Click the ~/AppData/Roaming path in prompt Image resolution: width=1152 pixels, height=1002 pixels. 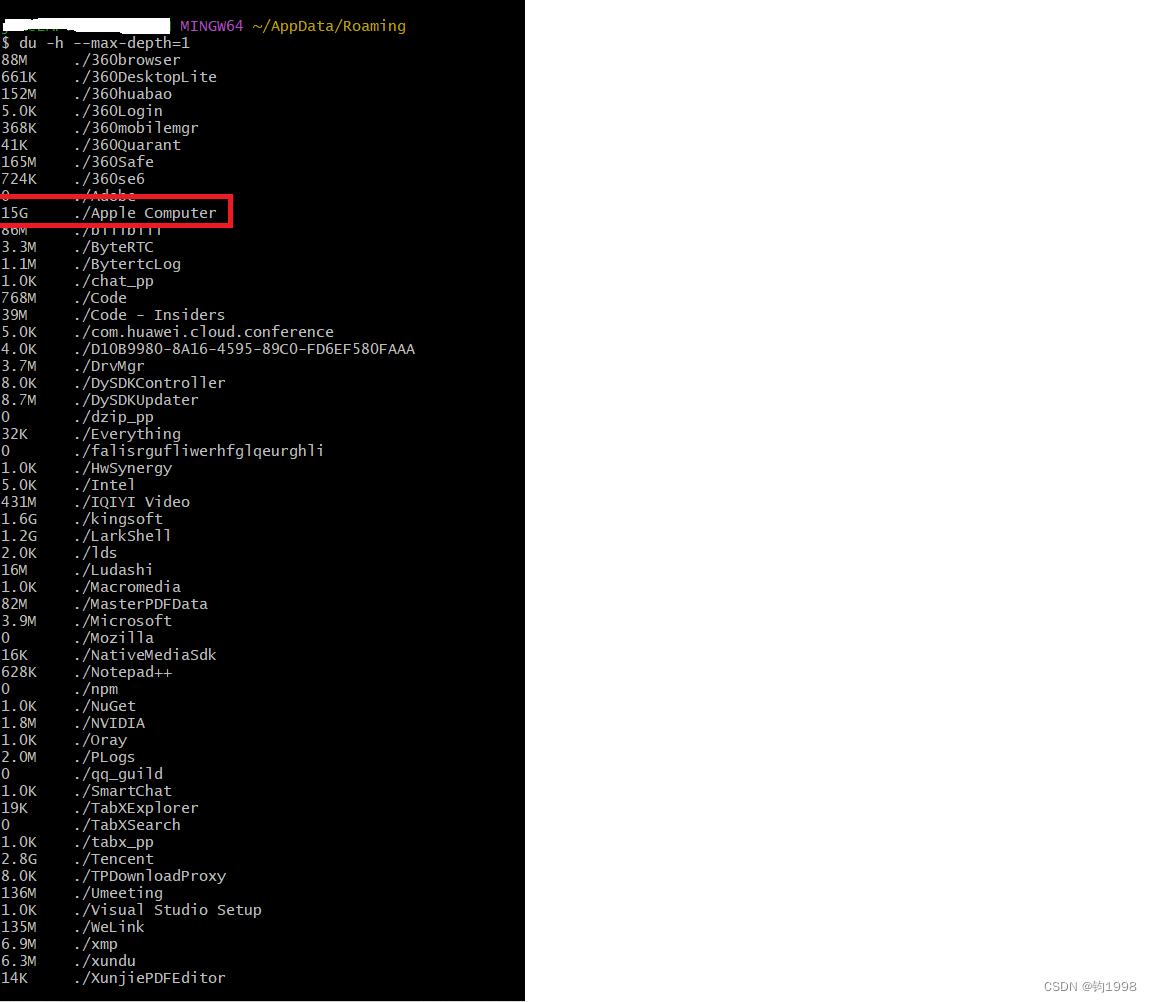click(x=328, y=26)
